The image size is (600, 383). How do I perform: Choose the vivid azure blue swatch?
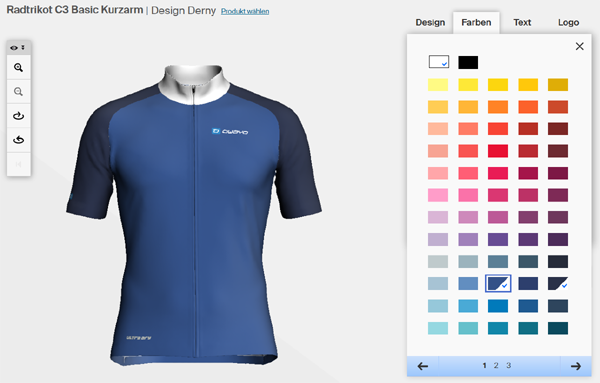click(498, 306)
